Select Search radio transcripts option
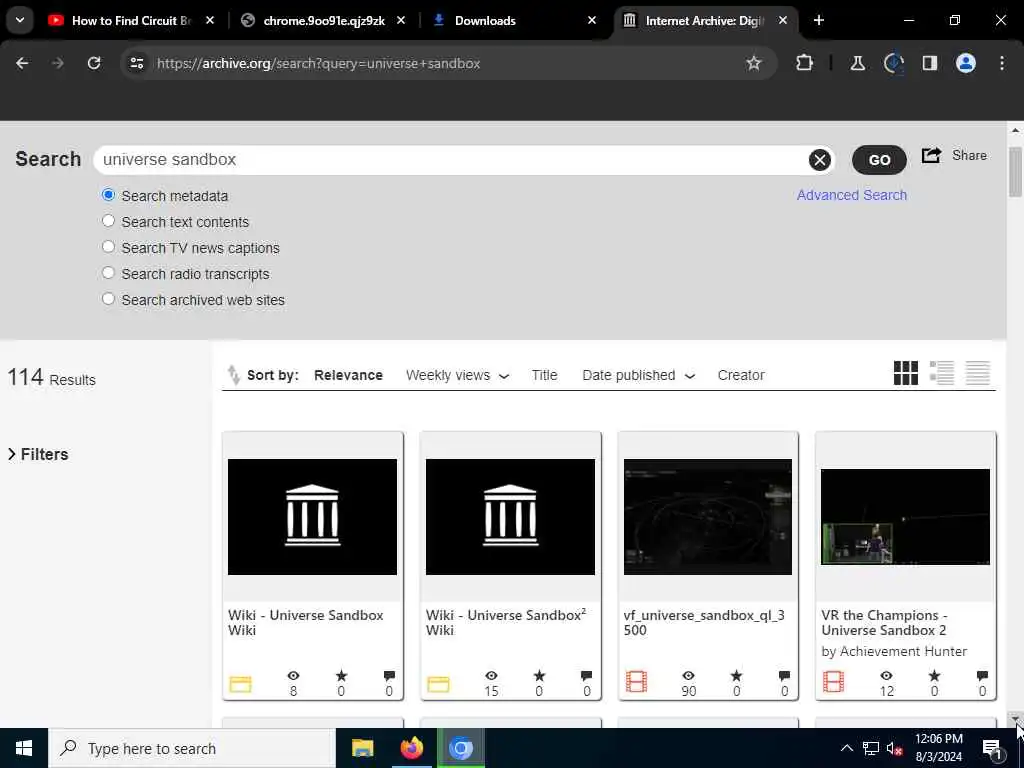The image size is (1024, 768). point(108,273)
